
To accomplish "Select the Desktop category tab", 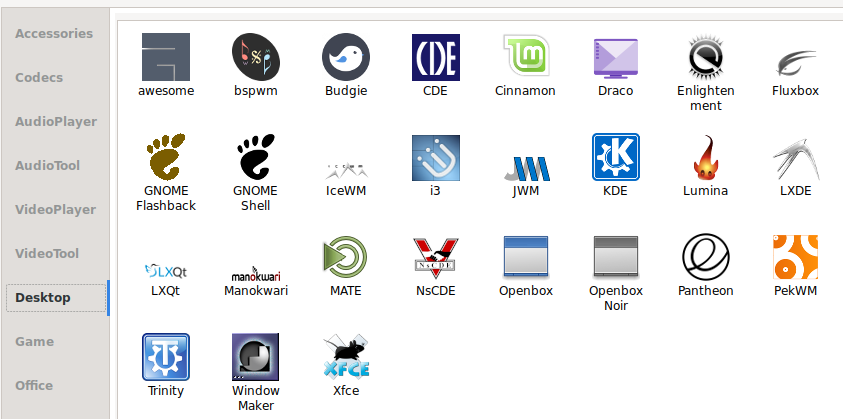I will 56,297.
